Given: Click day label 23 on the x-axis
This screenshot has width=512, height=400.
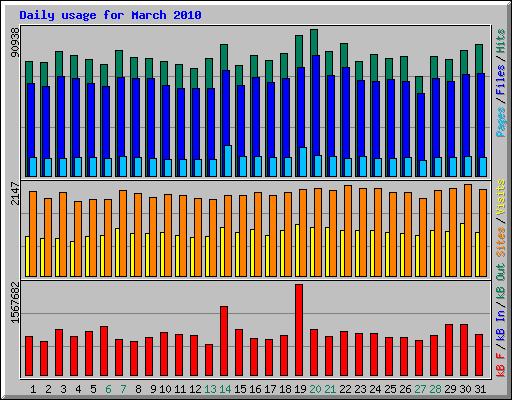Looking at the screenshot, I should click(360, 389).
